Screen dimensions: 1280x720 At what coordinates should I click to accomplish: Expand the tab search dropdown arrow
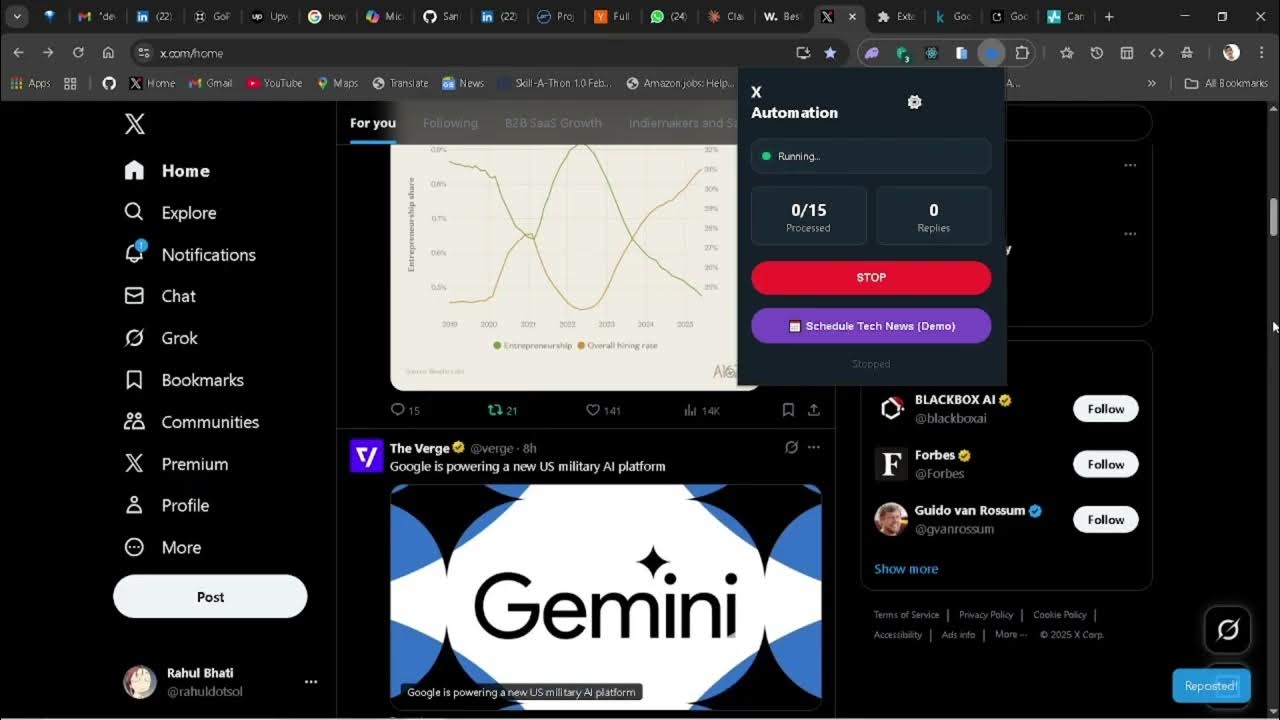click(17, 17)
